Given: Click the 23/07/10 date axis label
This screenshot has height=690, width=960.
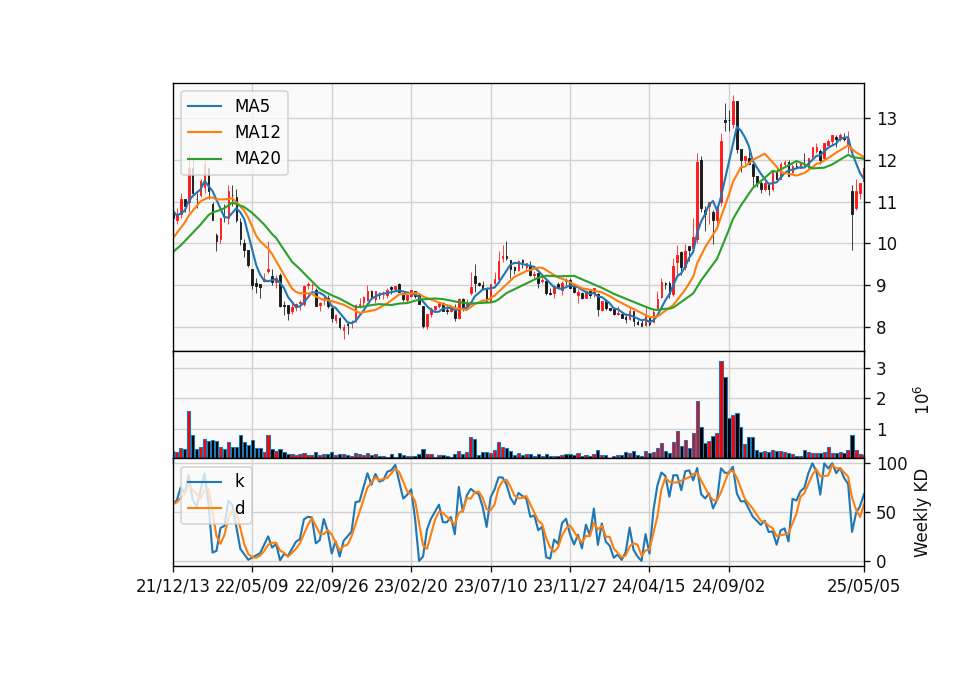Looking at the screenshot, I should coord(490,587).
